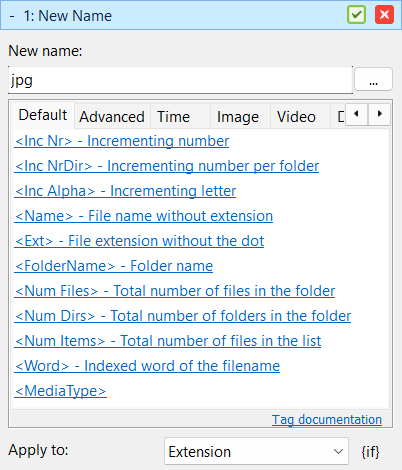Insert the <Inc NrDir> per folder tag
Image resolution: width=402 pixels, height=470 pixels.
[x=167, y=166]
